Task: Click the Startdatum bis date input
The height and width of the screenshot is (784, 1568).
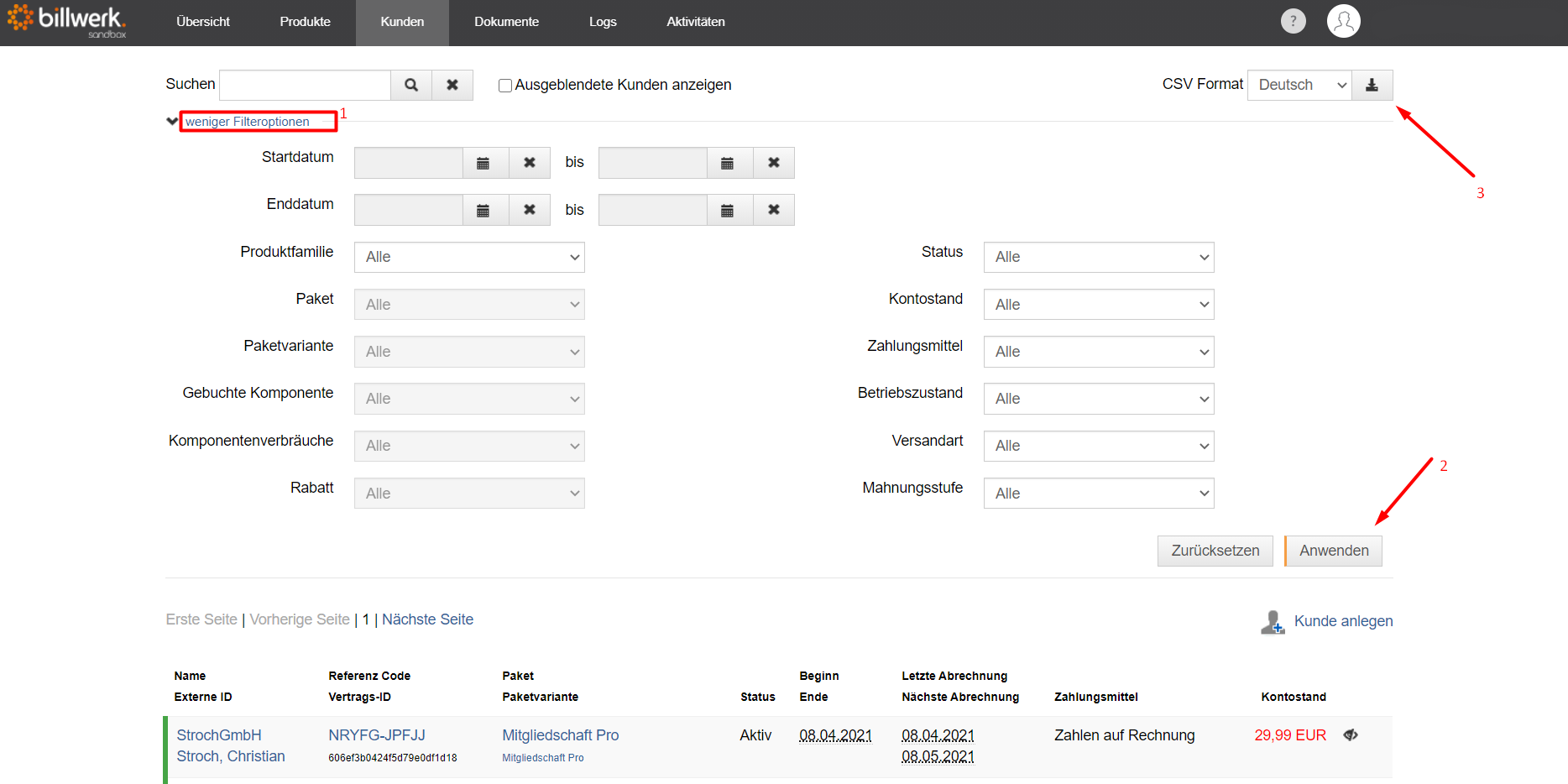Action: point(653,163)
